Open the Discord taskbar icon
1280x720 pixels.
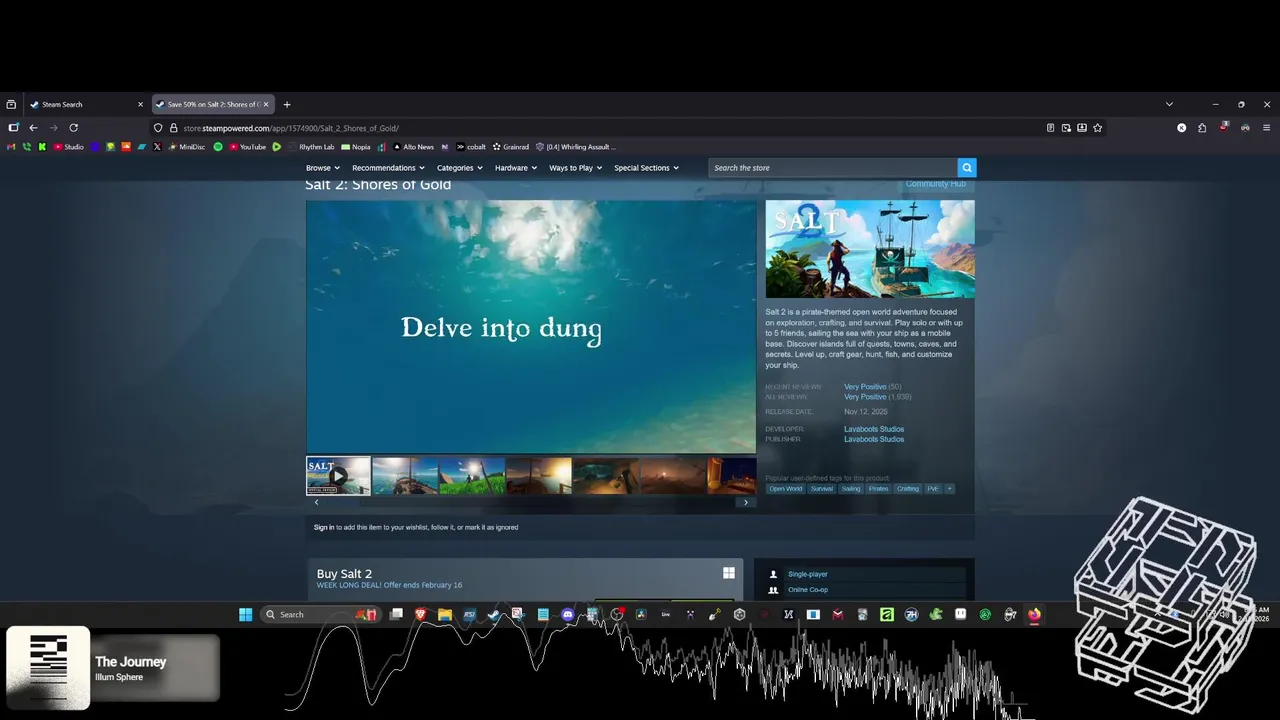coord(568,614)
